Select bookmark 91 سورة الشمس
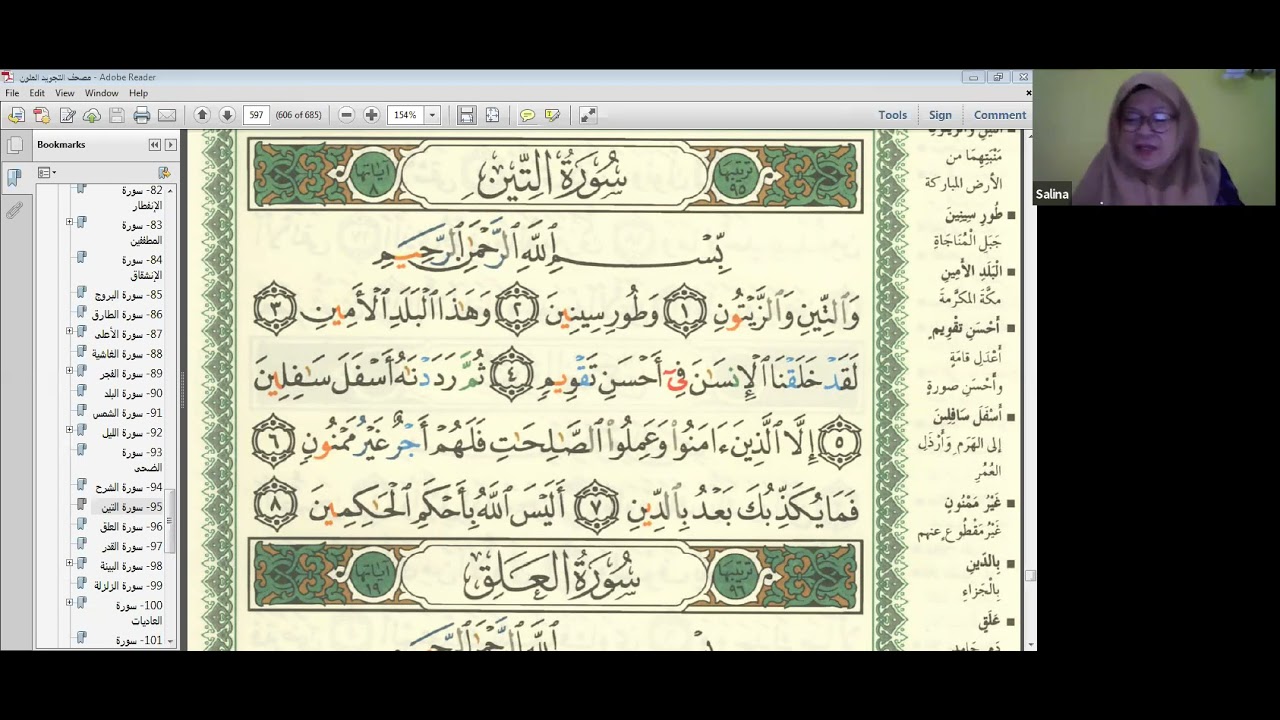This screenshot has height=720, width=1280. point(127,413)
